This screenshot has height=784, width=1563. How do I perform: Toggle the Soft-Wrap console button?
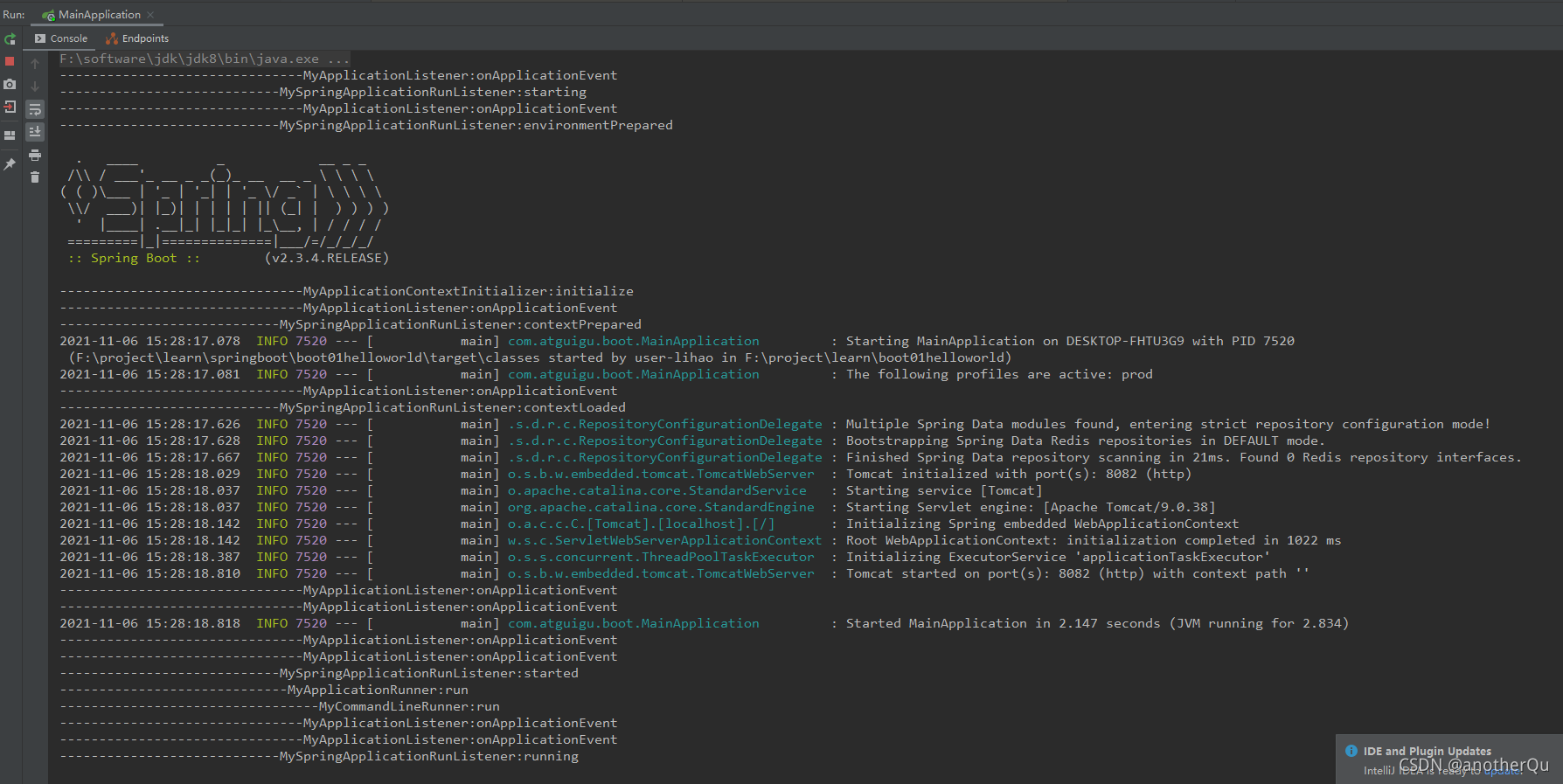(35, 109)
